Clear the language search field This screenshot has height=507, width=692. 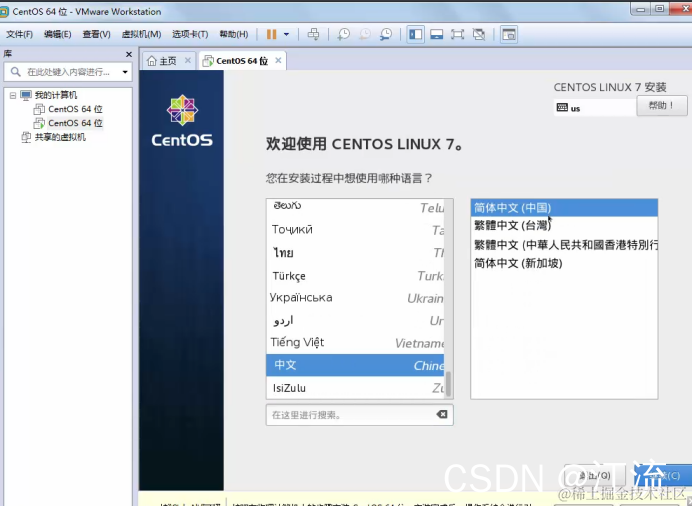click(442, 414)
